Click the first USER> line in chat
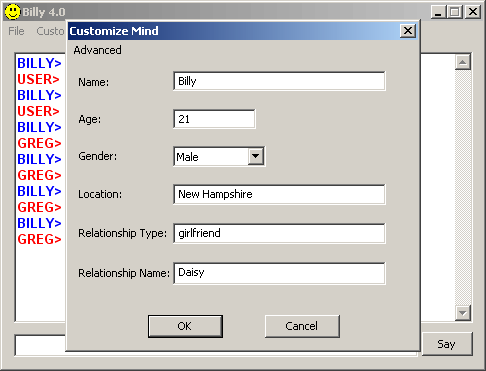486x371 pixels. click(x=38, y=79)
